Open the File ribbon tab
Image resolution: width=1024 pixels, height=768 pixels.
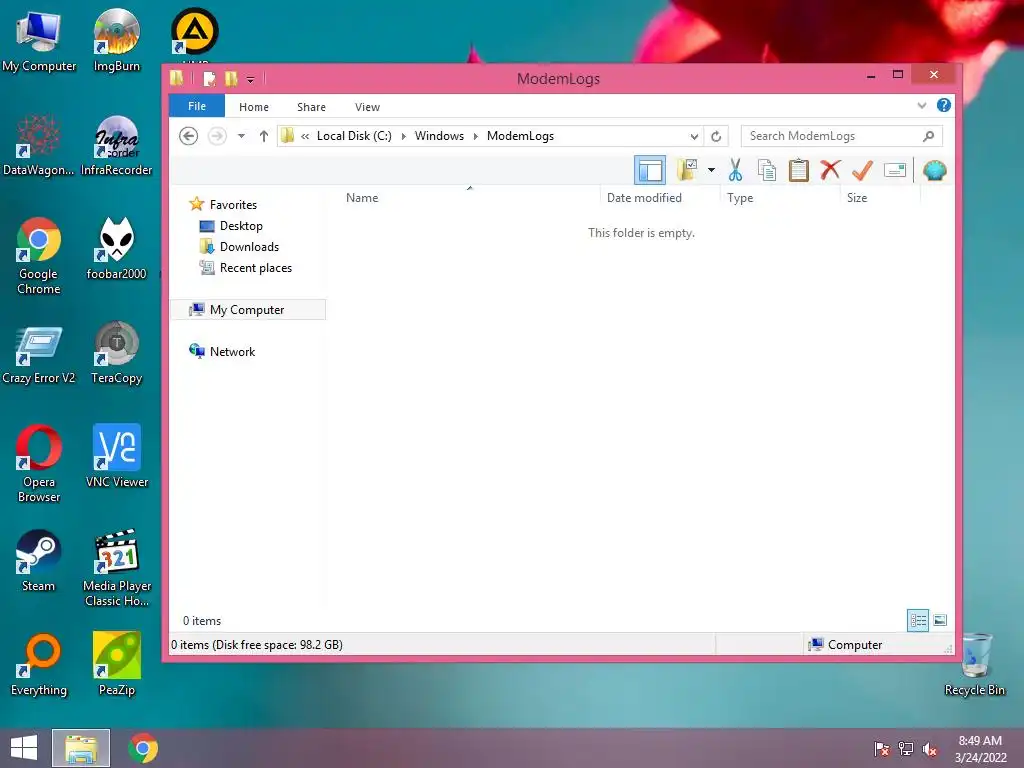tap(197, 106)
